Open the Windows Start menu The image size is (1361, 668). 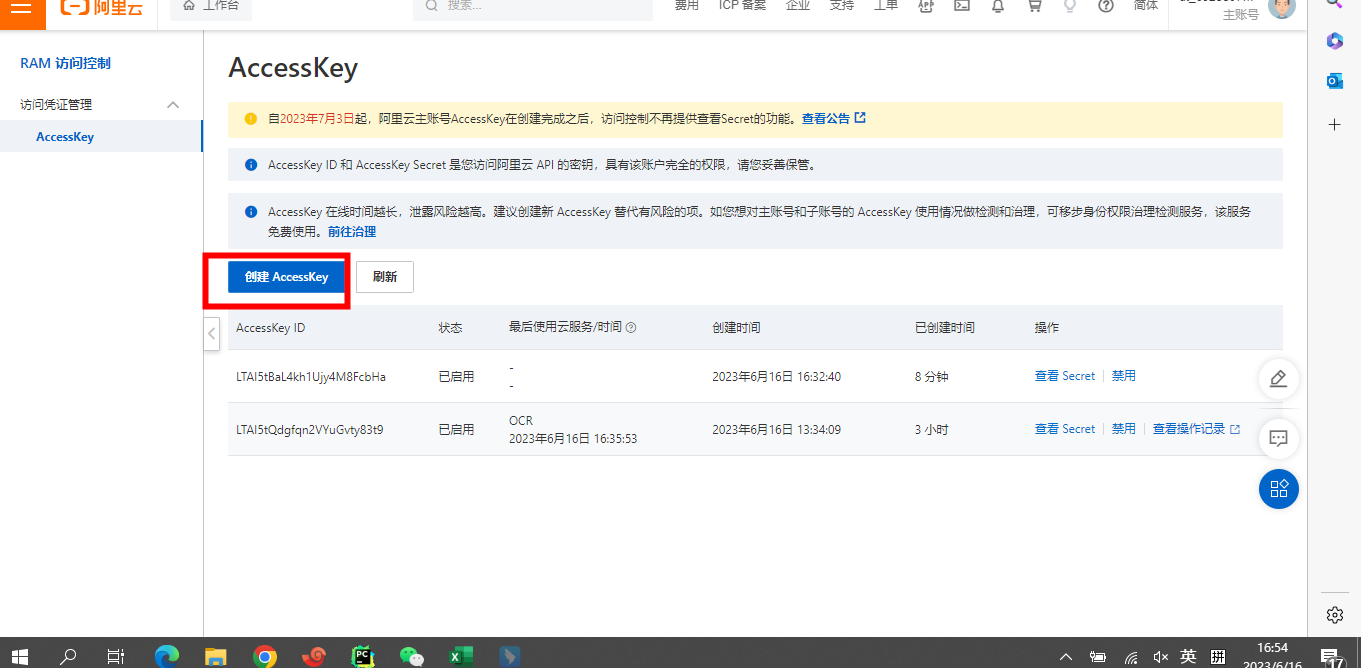pyautogui.click(x=19, y=656)
